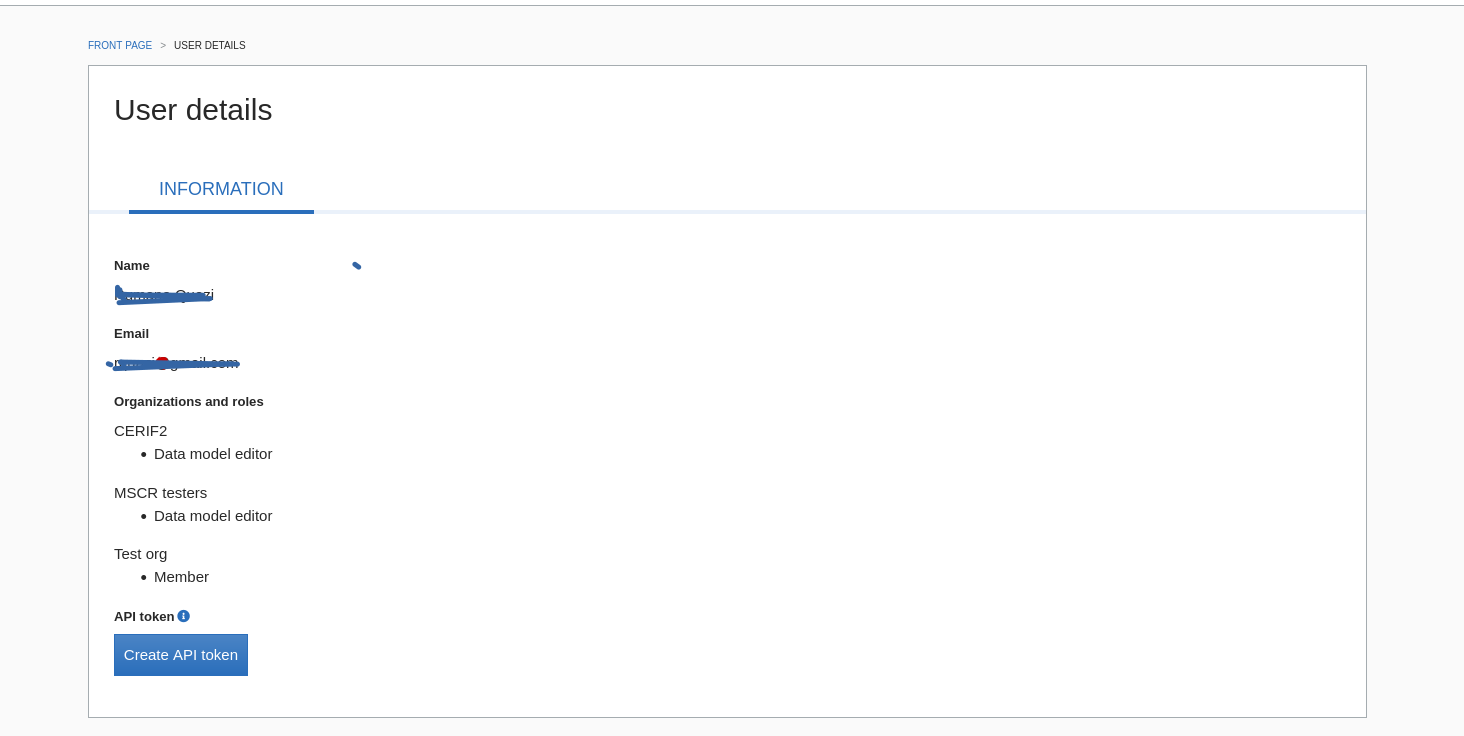
Task: Click the User details page heading
Action: click(x=193, y=110)
